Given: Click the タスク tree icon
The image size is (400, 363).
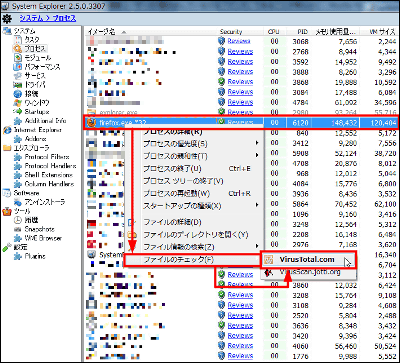Looking at the screenshot, I should [x=17, y=40].
